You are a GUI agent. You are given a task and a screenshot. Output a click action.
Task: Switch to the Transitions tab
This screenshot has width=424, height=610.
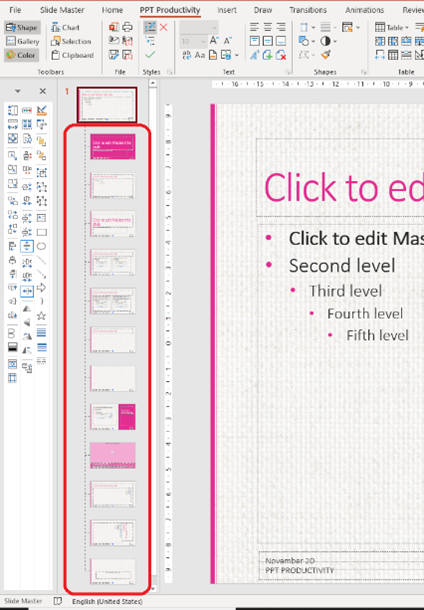308,10
